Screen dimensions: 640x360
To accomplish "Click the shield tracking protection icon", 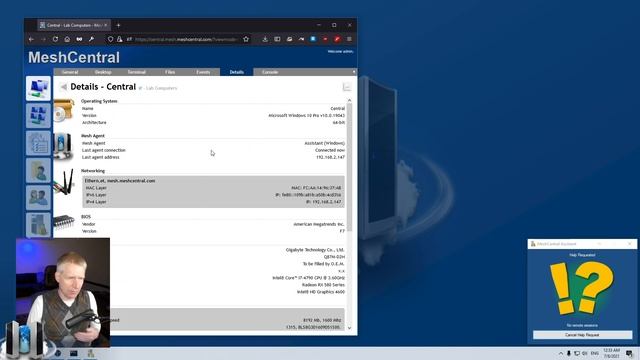I will (110, 39).
